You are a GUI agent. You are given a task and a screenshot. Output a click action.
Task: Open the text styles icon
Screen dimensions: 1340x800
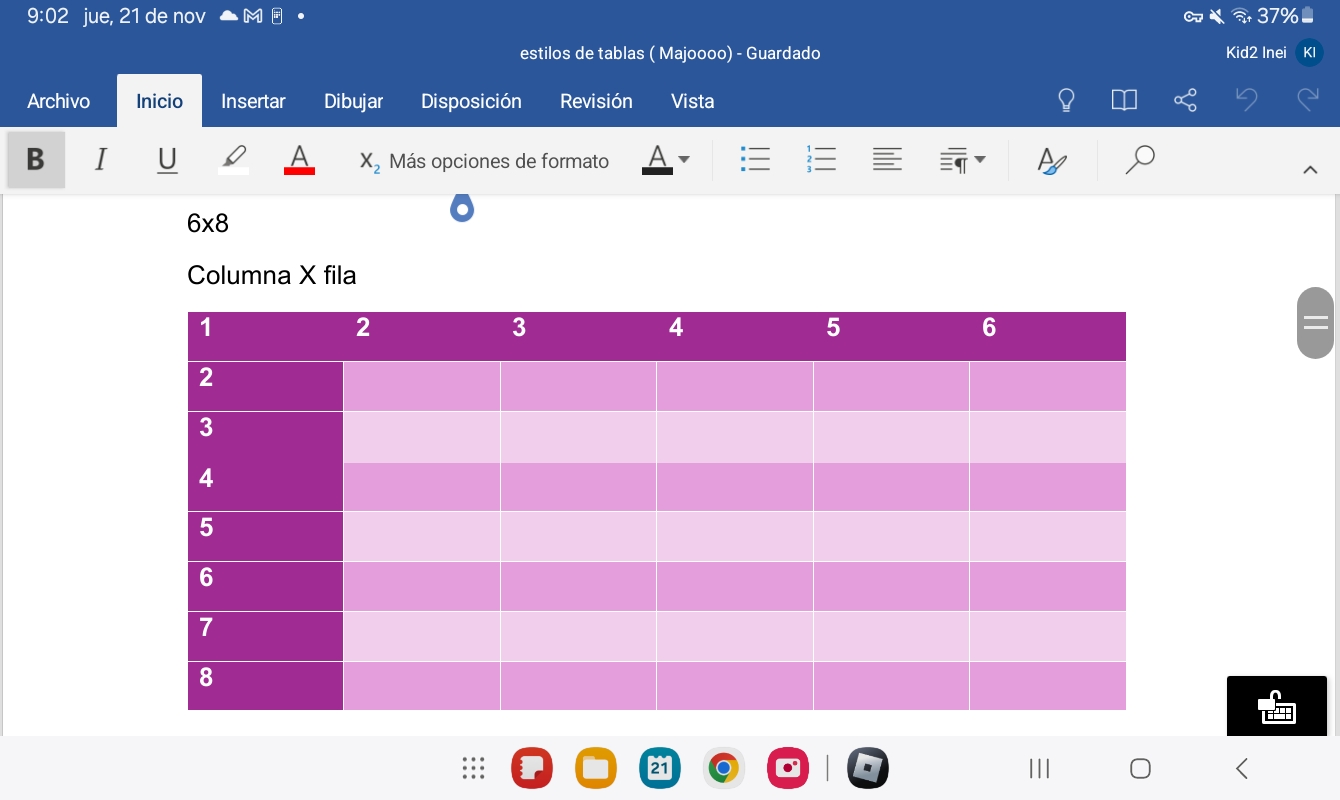click(1052, 160)
